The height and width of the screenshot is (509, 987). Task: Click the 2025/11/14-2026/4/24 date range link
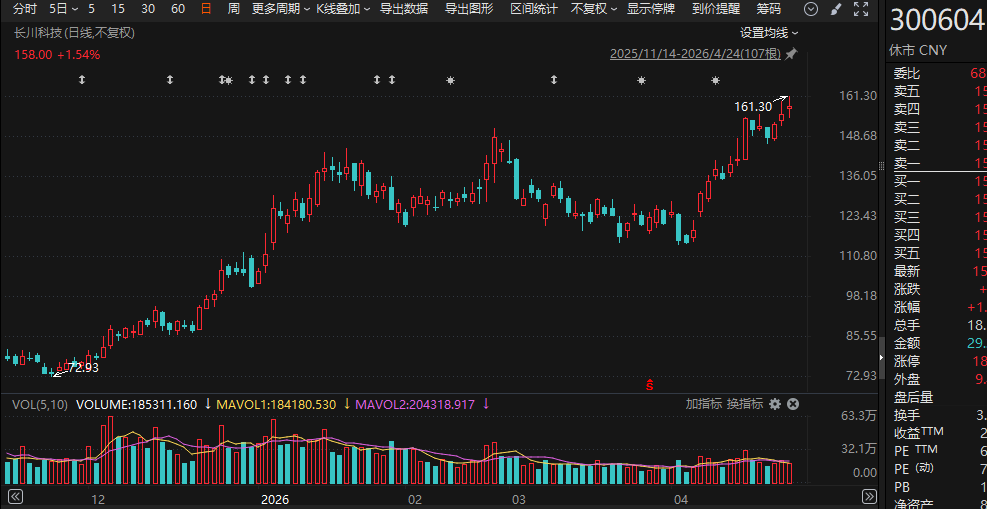696,53
